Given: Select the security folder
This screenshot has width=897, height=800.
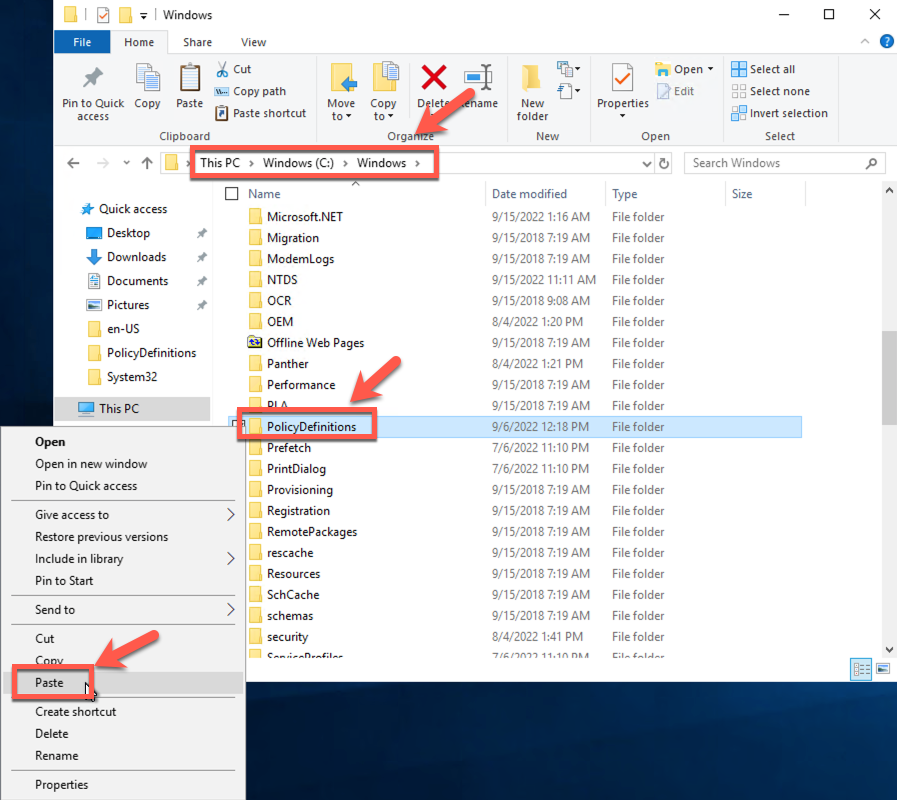Looking at the screenshot, I should click(287, 637).
